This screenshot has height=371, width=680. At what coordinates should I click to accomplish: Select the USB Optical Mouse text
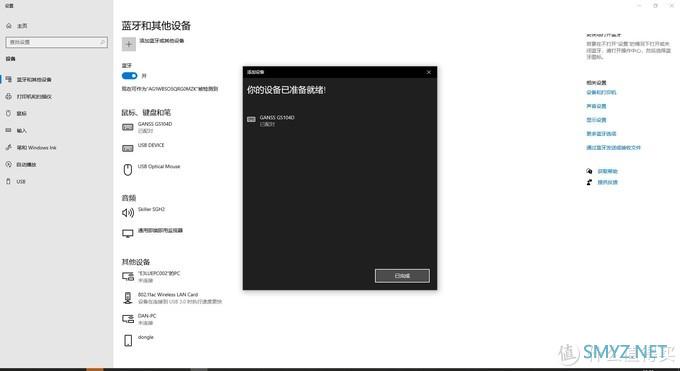point(159,167)
